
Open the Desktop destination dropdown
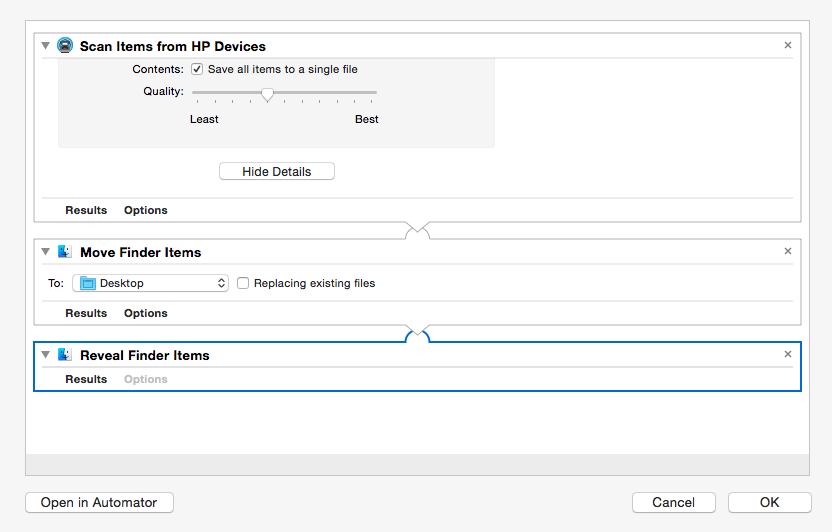[150, 283]
